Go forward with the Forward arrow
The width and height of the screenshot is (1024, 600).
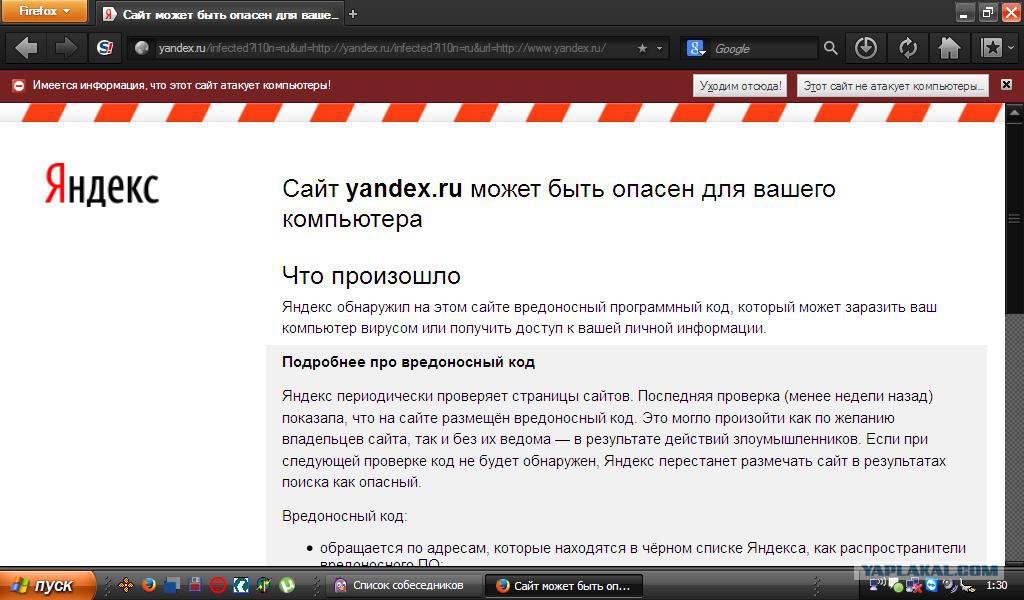65,48
